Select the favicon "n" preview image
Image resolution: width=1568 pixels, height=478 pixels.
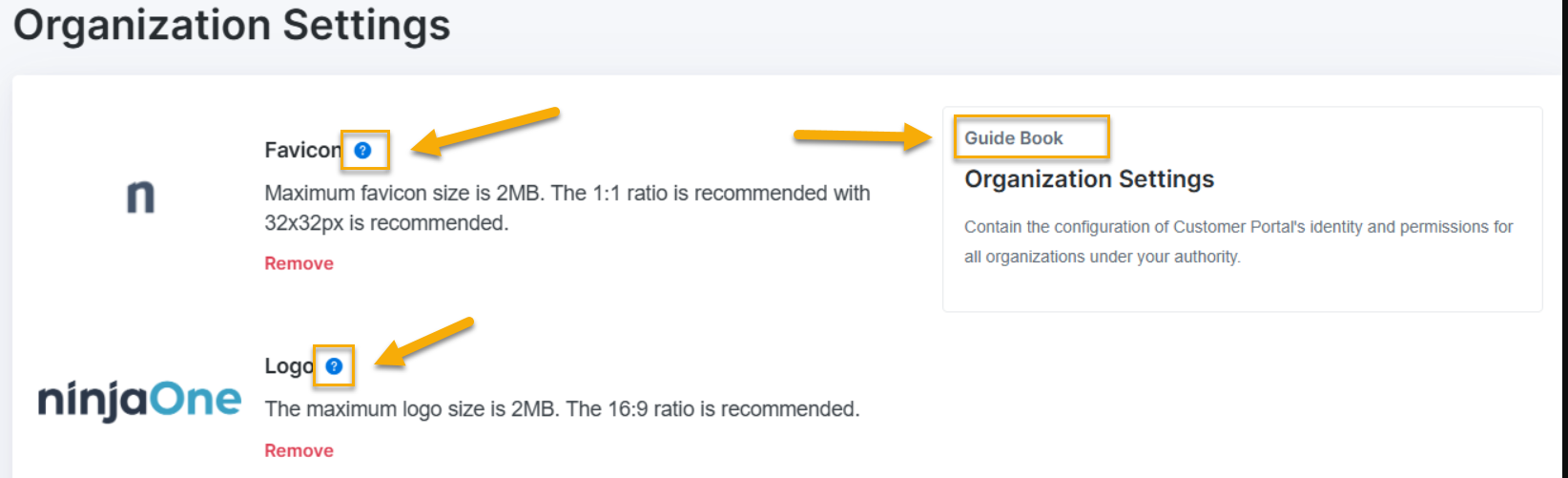pos(141,197)
